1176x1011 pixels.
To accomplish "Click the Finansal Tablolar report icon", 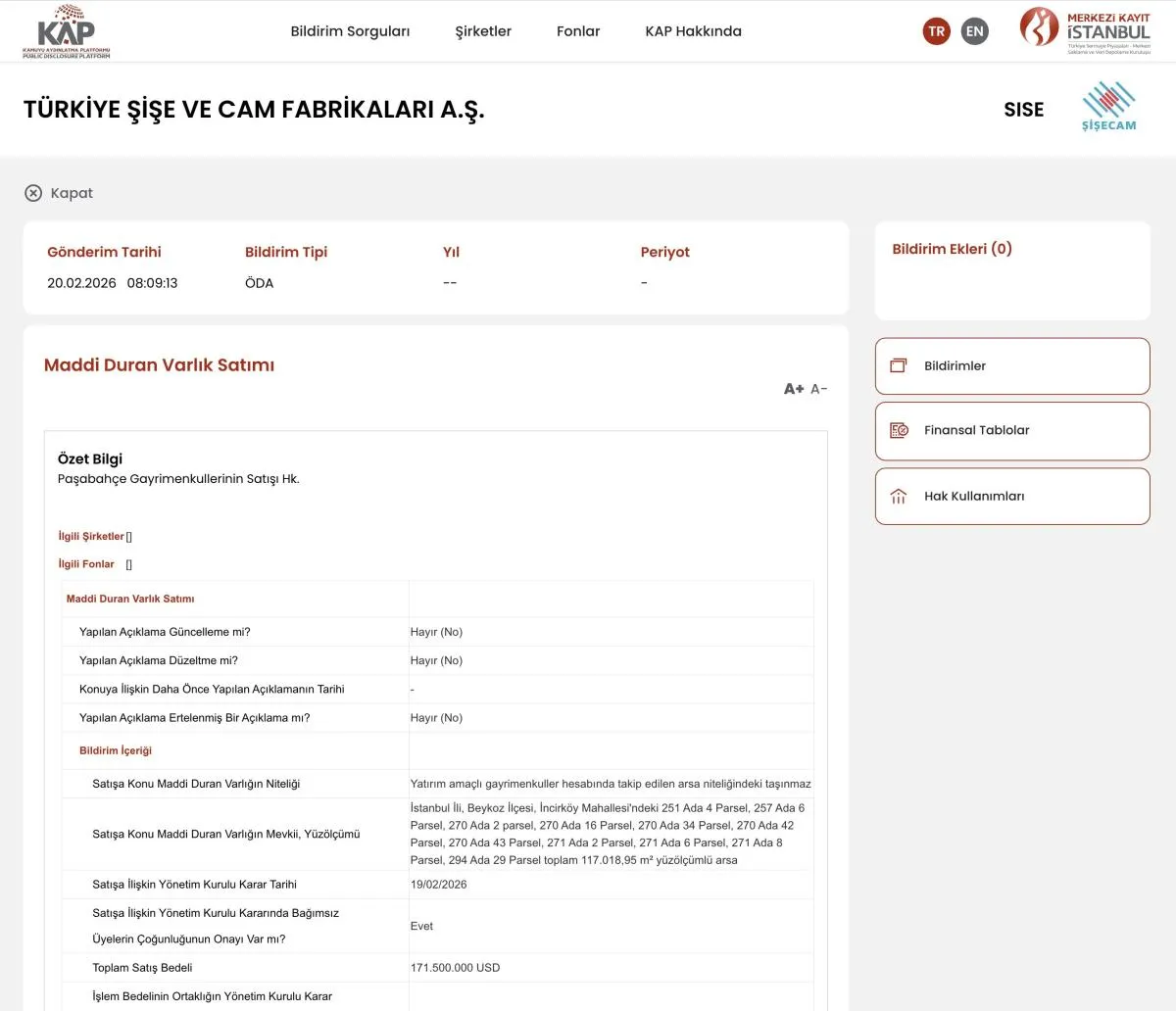I will [x=898, y=430].
